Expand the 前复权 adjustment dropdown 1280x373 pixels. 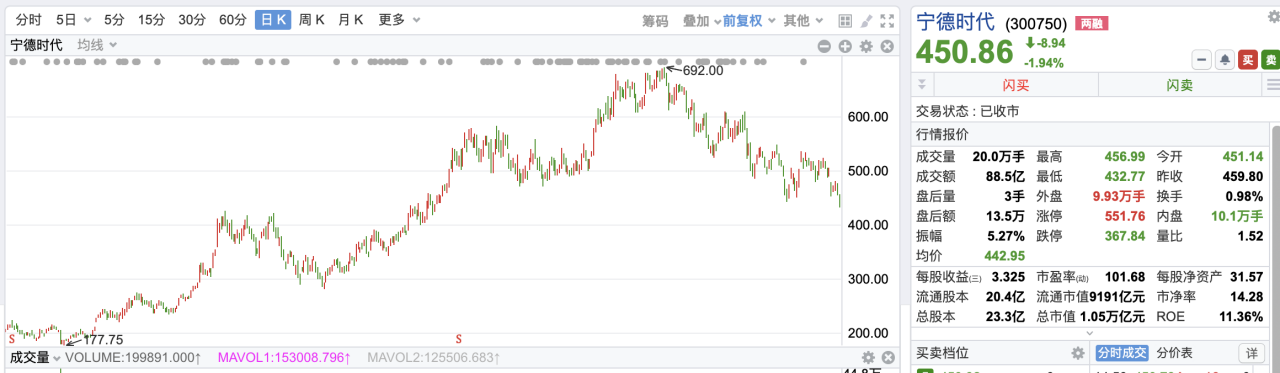tap(749, 20)
